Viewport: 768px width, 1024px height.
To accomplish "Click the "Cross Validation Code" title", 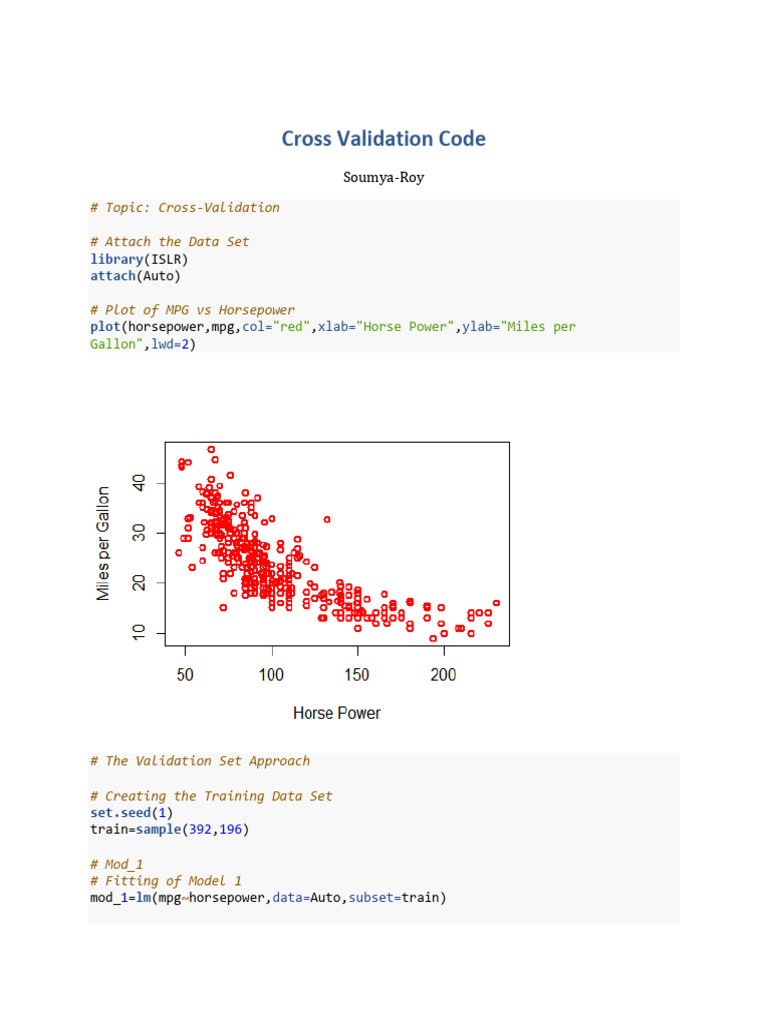I will (383, 139).
